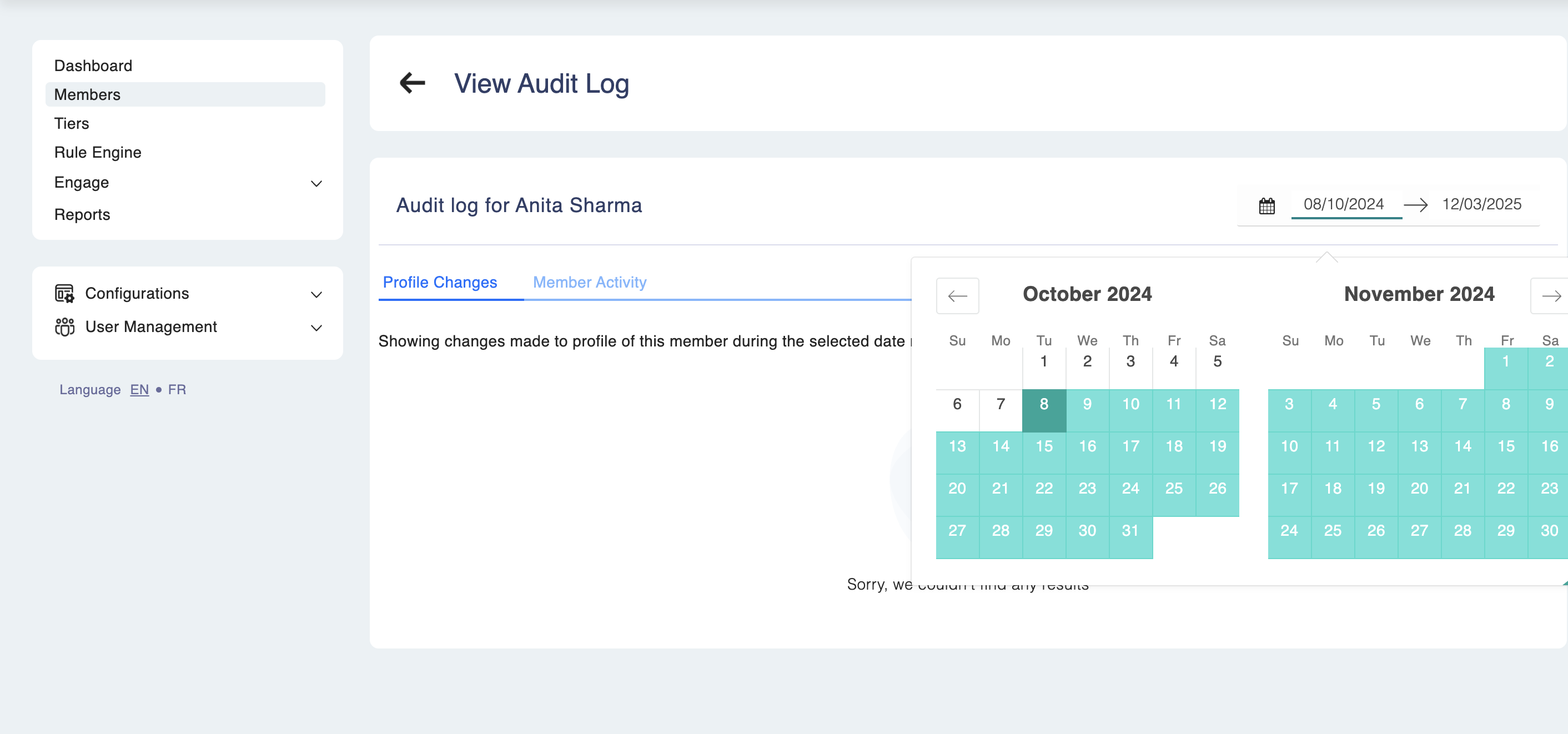Go to previous month in calendar
The height and width of the screenshot is (734, 1568).
[957, 296]
